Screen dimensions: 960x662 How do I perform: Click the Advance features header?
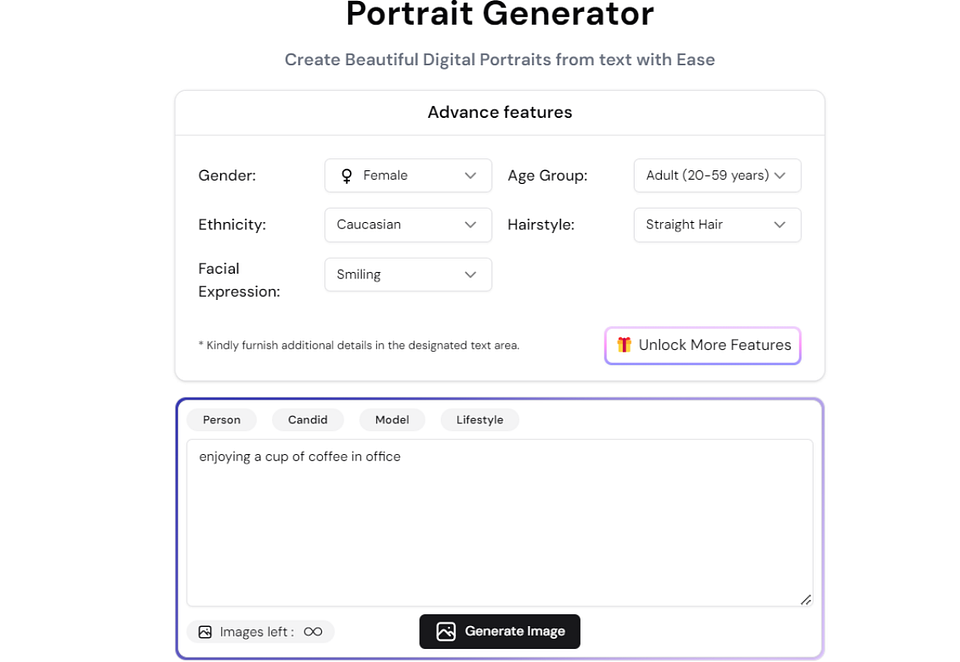tap(500, 112)
